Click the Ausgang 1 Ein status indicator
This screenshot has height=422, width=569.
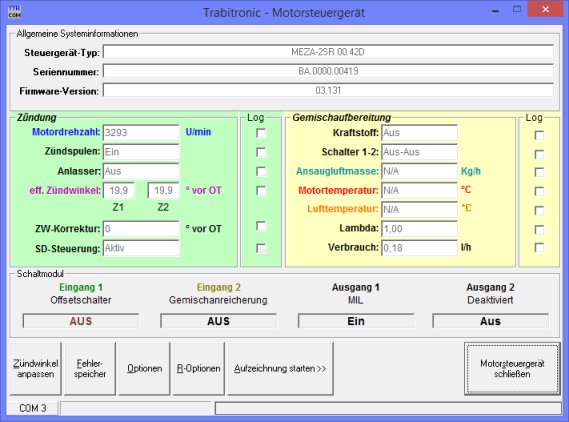coord(356,321)
